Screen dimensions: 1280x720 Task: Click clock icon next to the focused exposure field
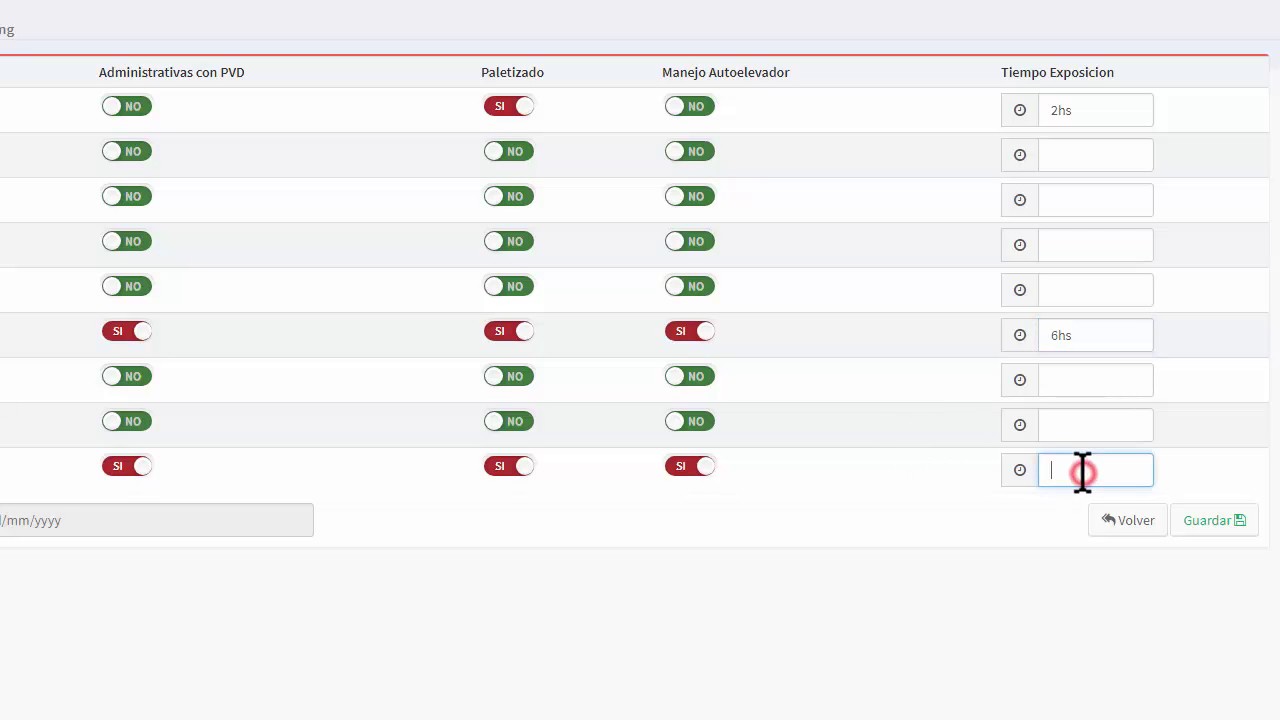pyautogui.click(x=1020, y=470)
